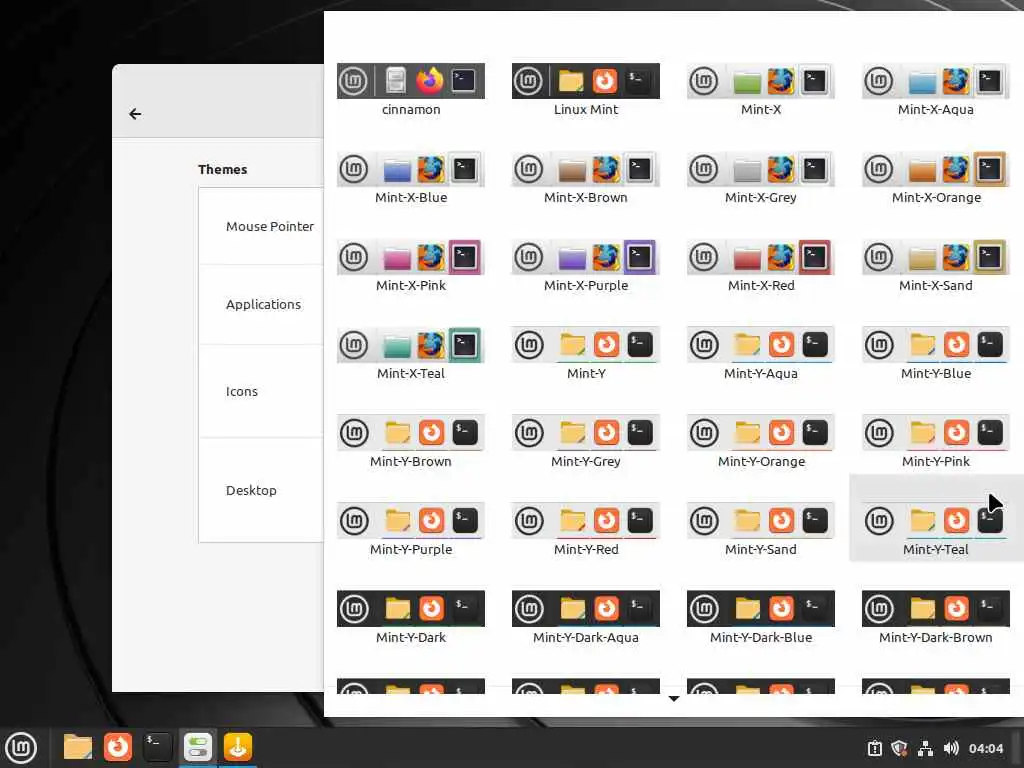1024x768 pixels.
Task: Select Mint-Y-Red theme
Action: pos(586,530)
